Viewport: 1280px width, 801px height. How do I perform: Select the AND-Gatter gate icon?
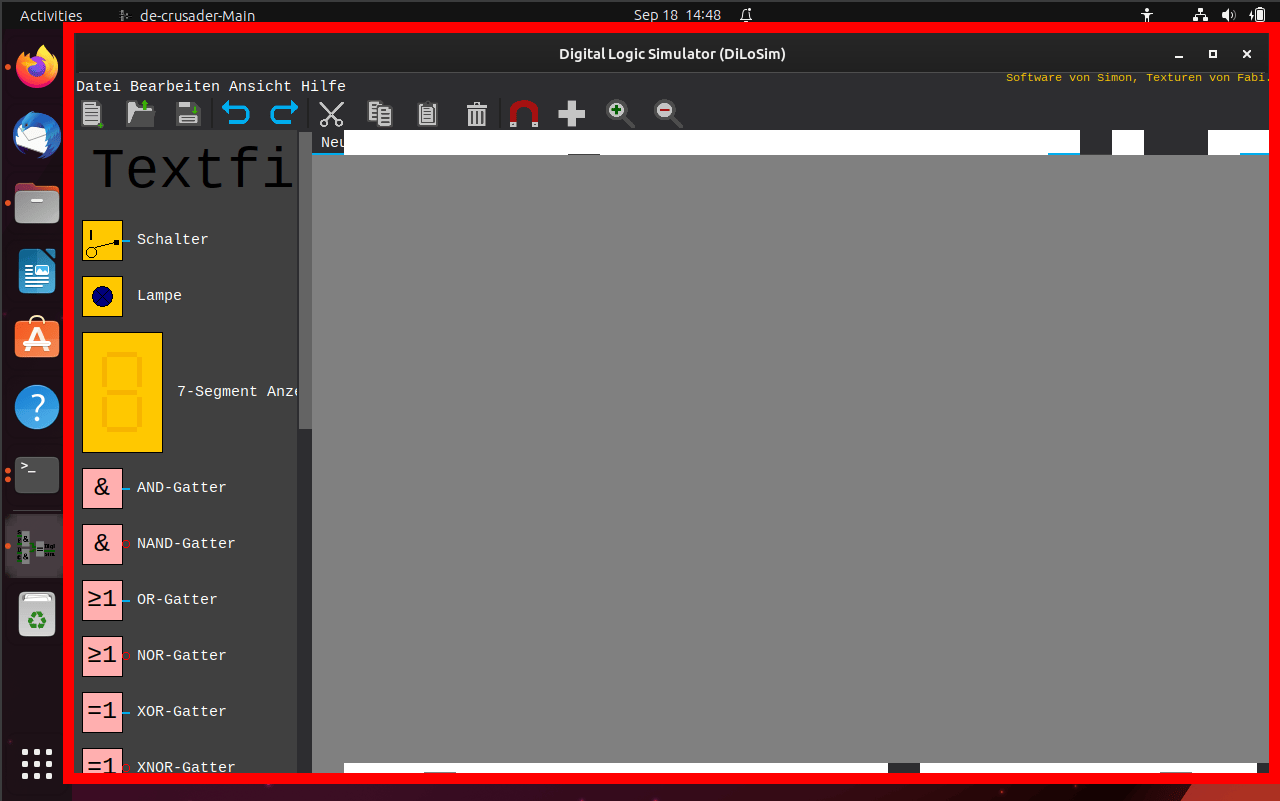(102, 489)
